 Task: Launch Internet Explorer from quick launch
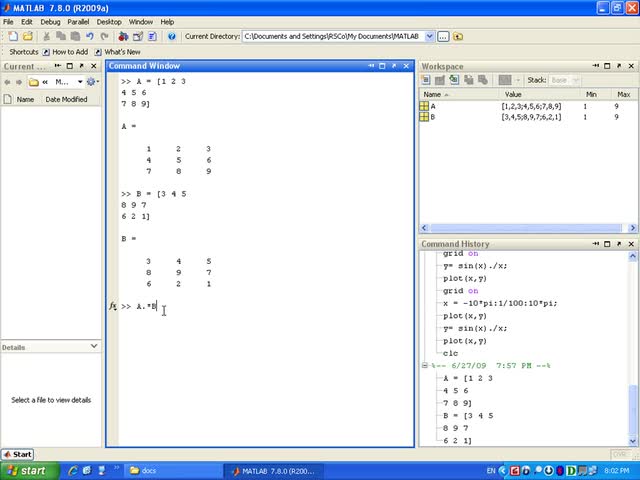click(73, 471)
